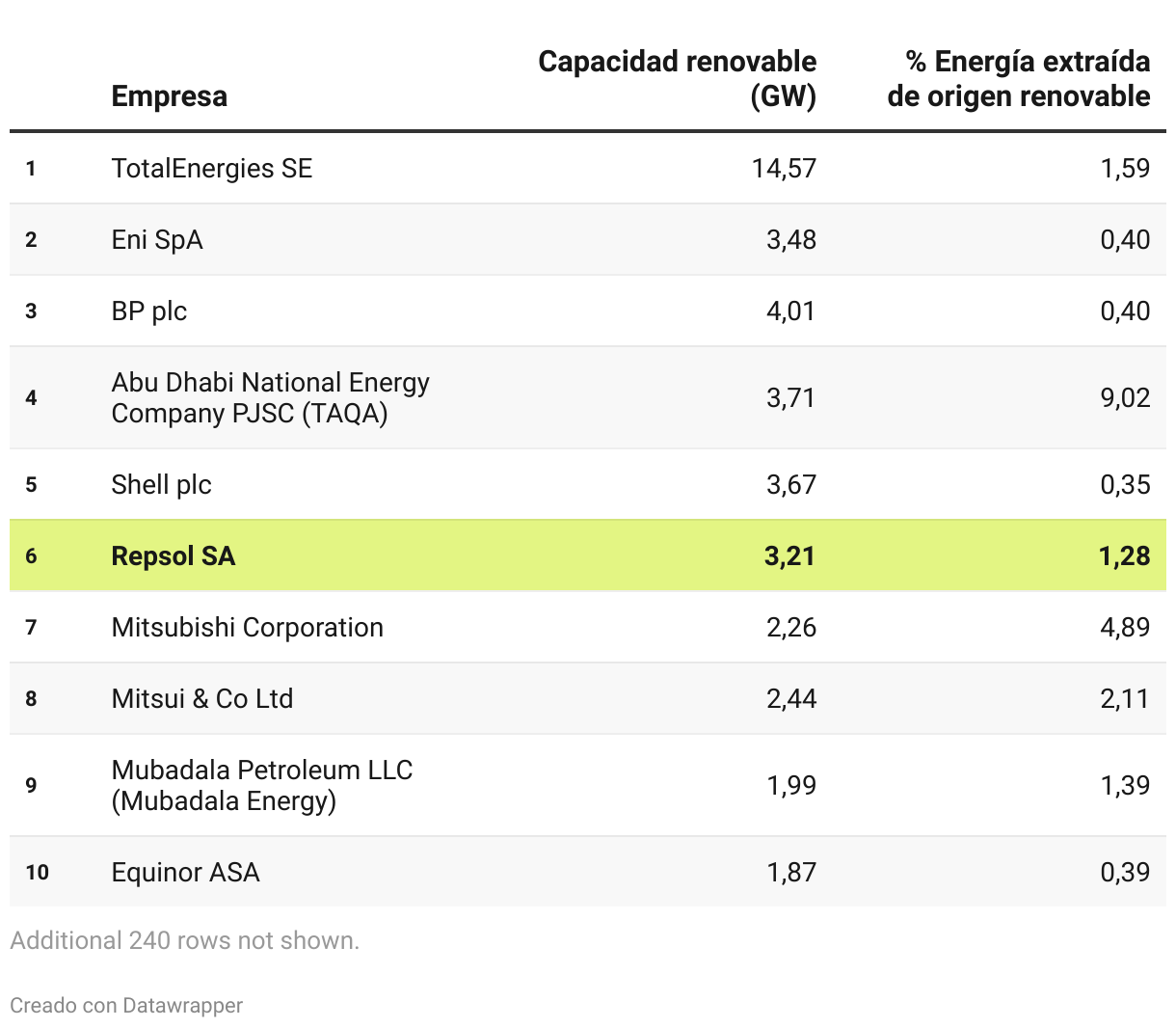Click the Shell plc company cell

click(161, 485)
